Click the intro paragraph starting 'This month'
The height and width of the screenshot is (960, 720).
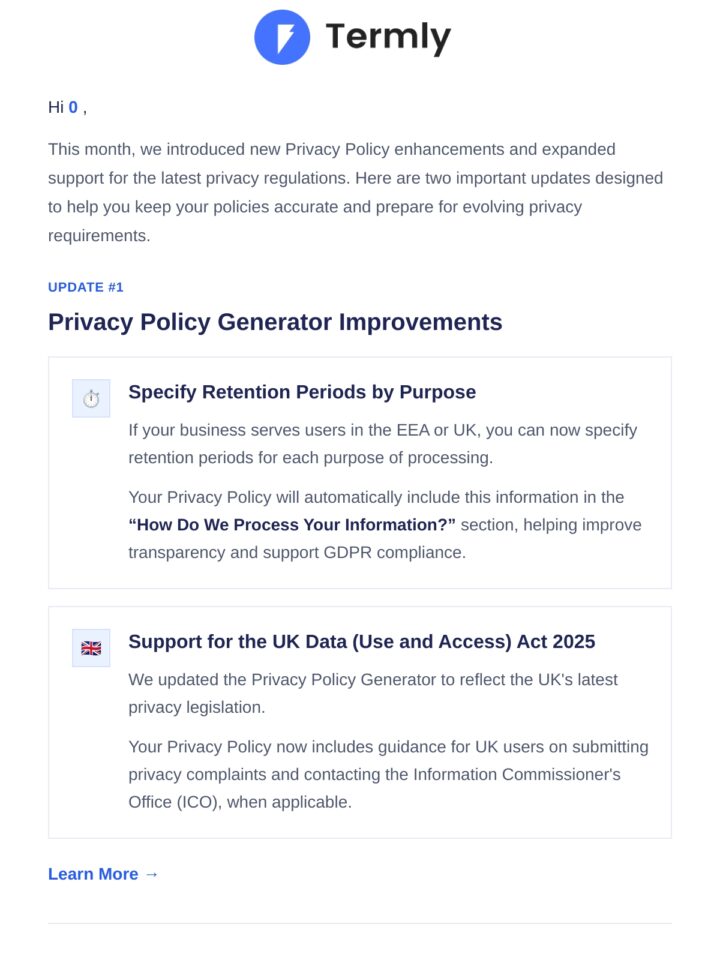coord(355,192)
